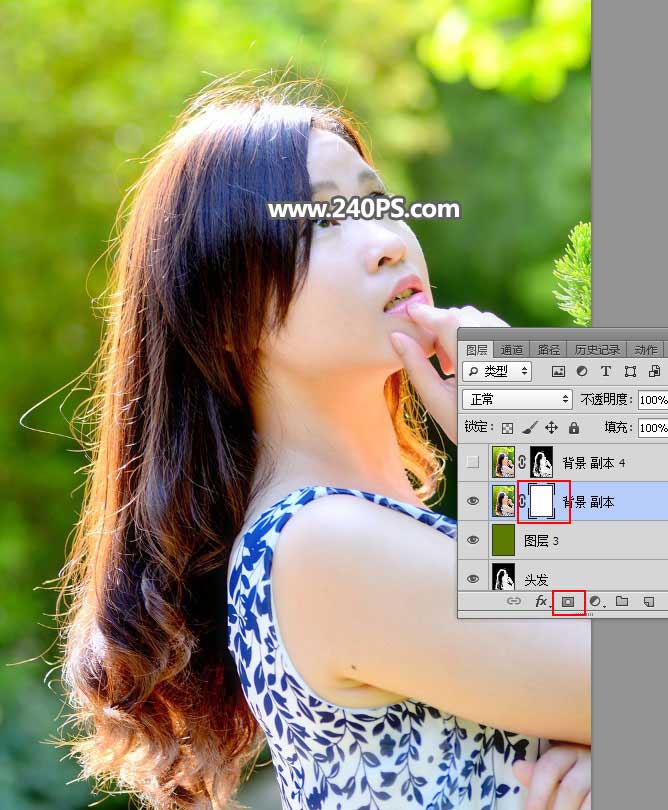
Task: Hide the 图层 3 layer
Action: click(474, 540)
